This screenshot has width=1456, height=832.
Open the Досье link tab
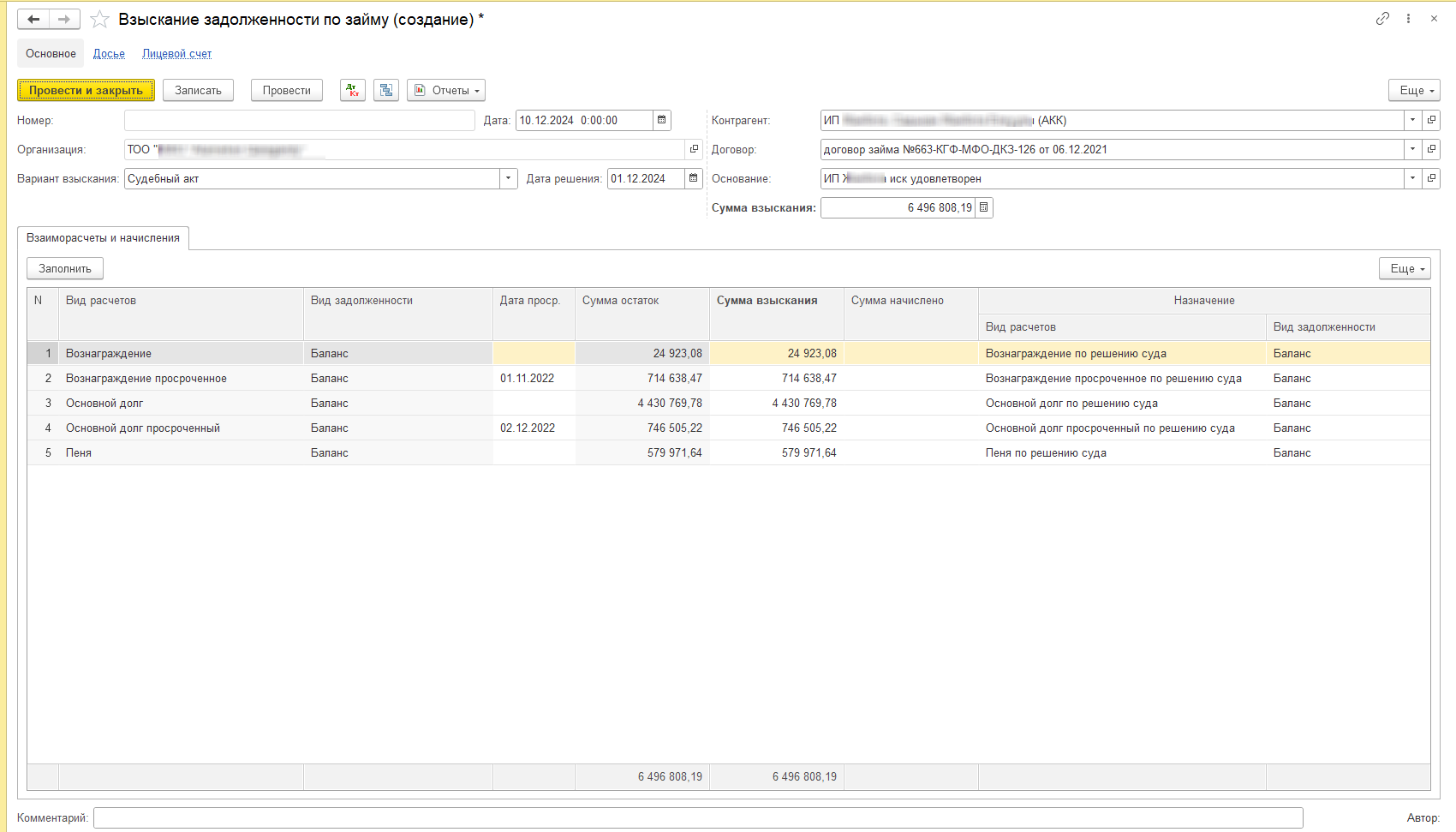coord(109,53)
